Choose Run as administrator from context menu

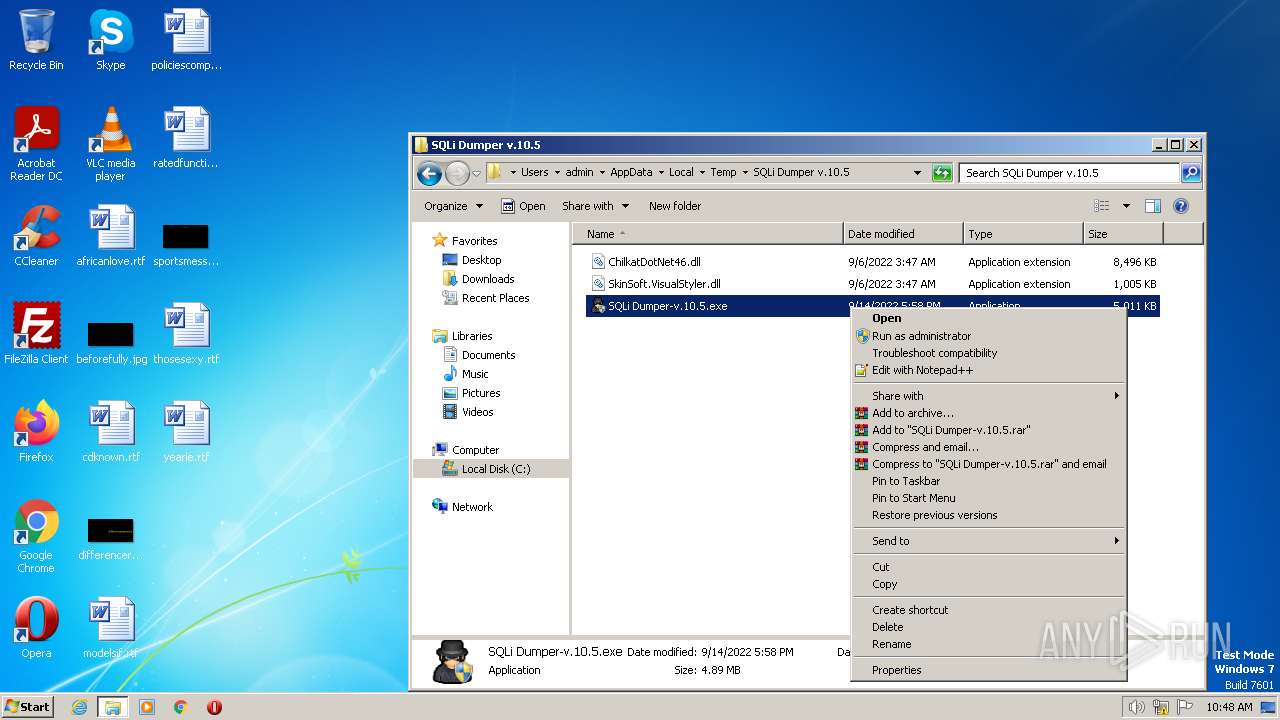(988, 336)
